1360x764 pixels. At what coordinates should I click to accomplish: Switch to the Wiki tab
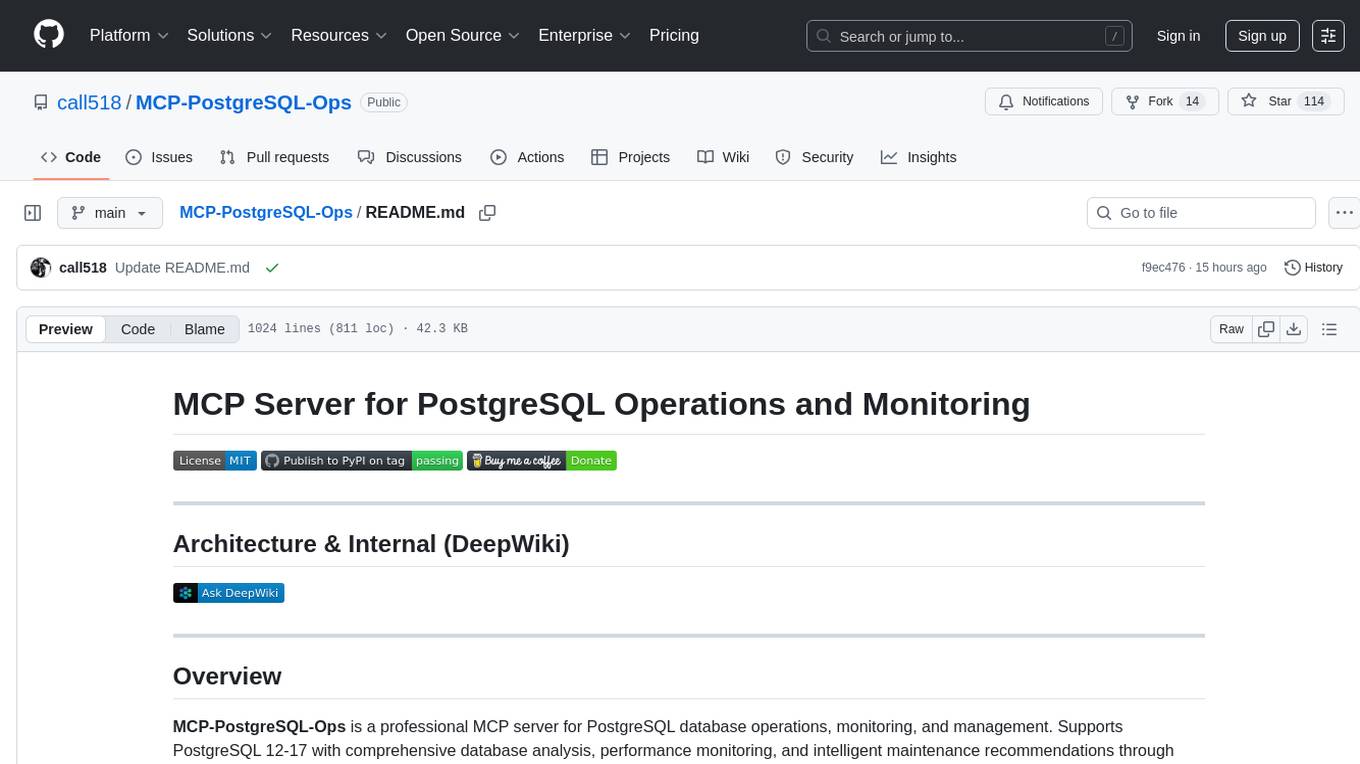click(x=723, y=157)
